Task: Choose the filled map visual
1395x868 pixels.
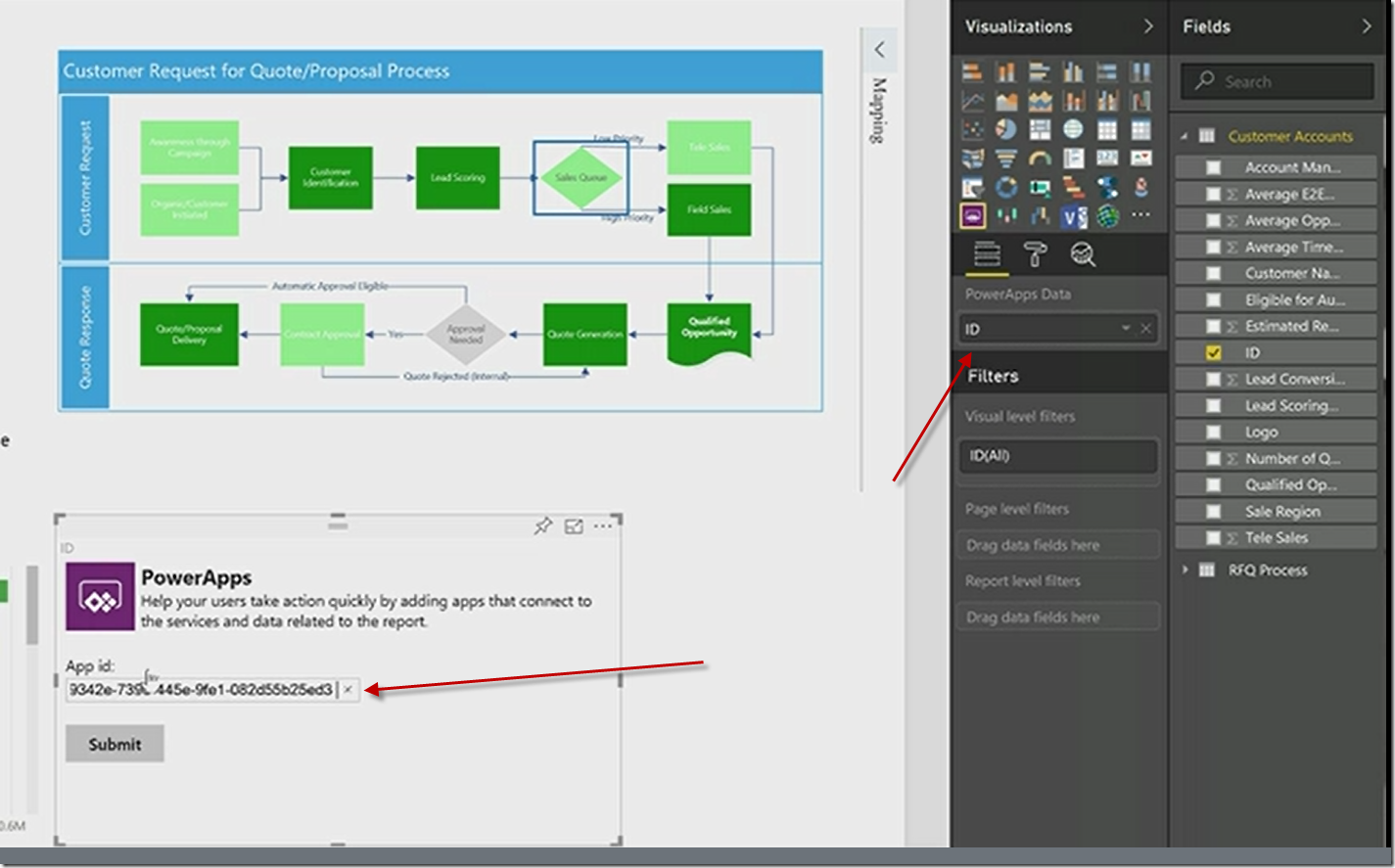Action: click(972, 158)
